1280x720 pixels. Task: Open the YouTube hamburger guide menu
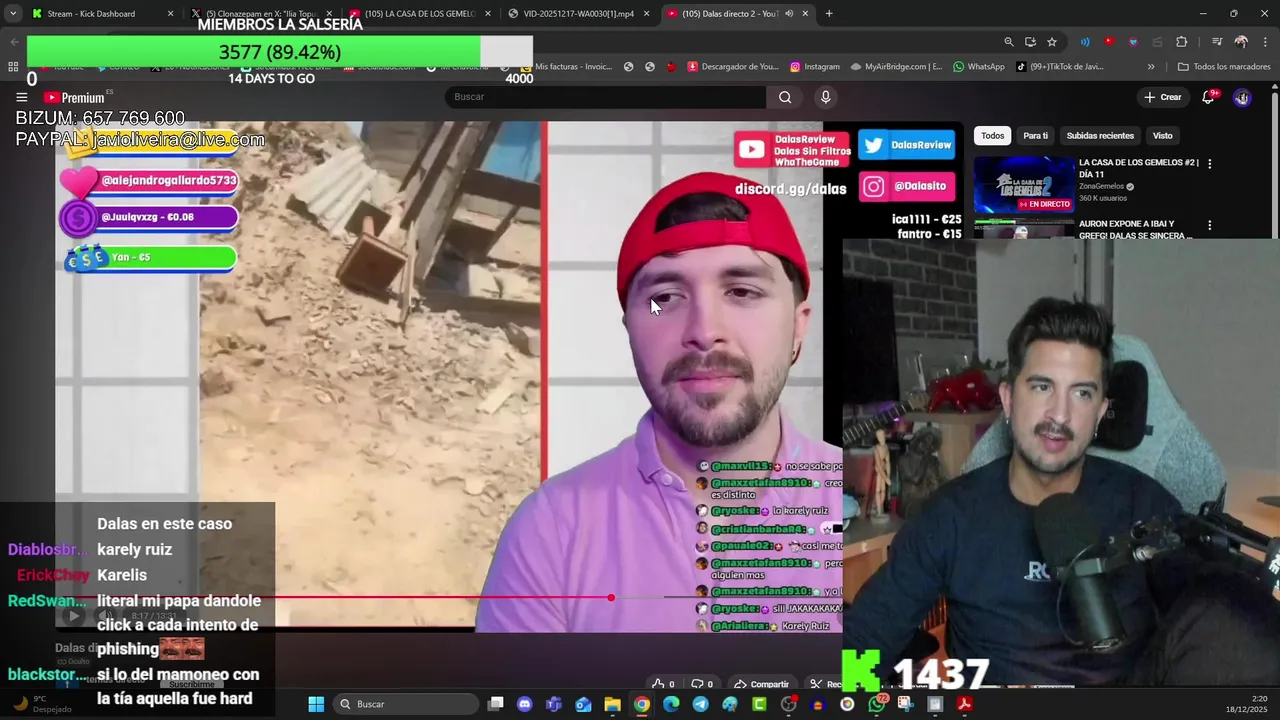[21, 97]
